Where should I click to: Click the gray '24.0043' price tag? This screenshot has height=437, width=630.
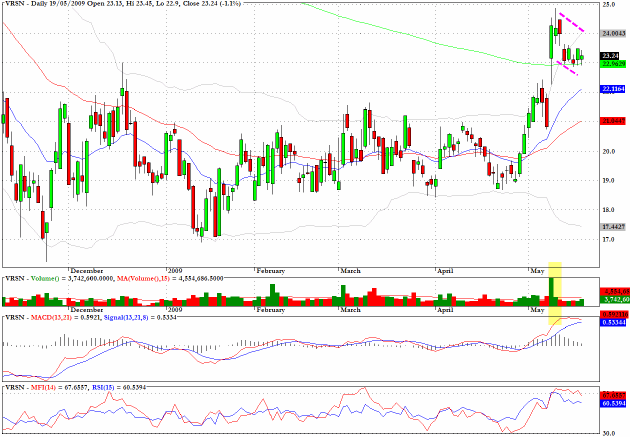[x=613, y=34]
